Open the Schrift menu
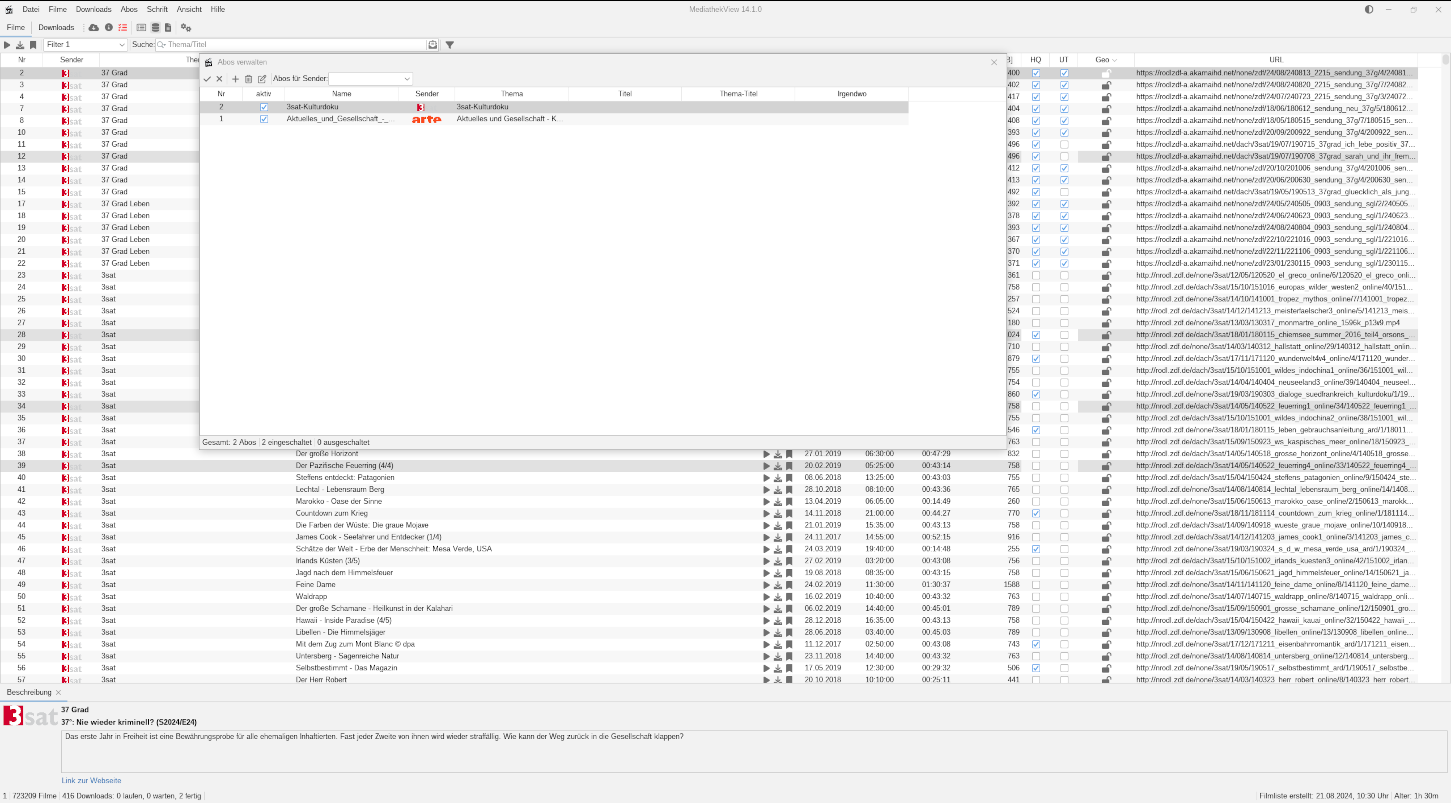 tap(157, 9)
